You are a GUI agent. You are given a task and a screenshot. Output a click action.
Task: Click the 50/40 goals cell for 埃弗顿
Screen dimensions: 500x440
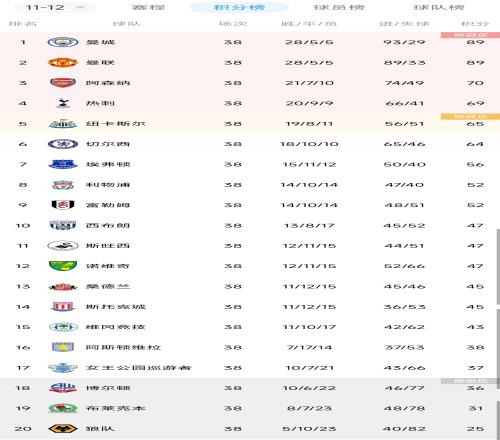click(404, 164)
